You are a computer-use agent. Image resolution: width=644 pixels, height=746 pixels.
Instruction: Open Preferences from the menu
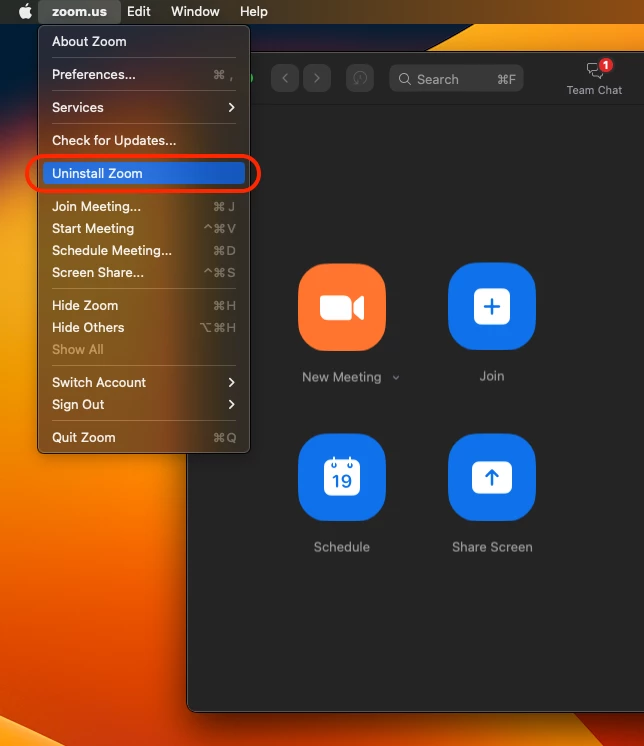coord(144,74)
